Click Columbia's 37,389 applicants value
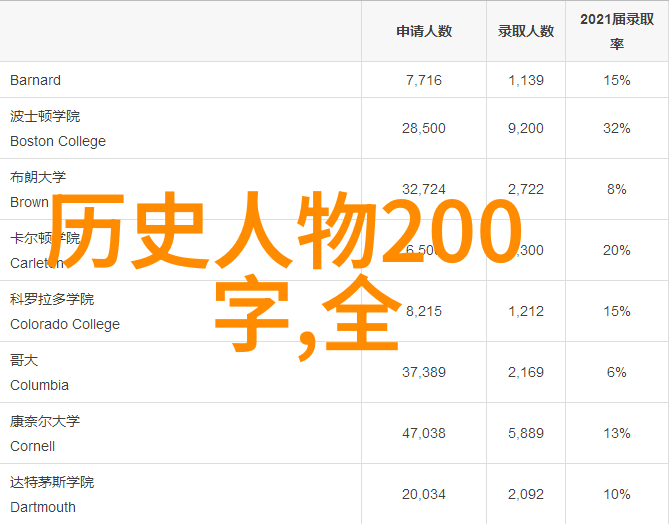The height and width of the screenshot is (524, 670). [424, 372]
